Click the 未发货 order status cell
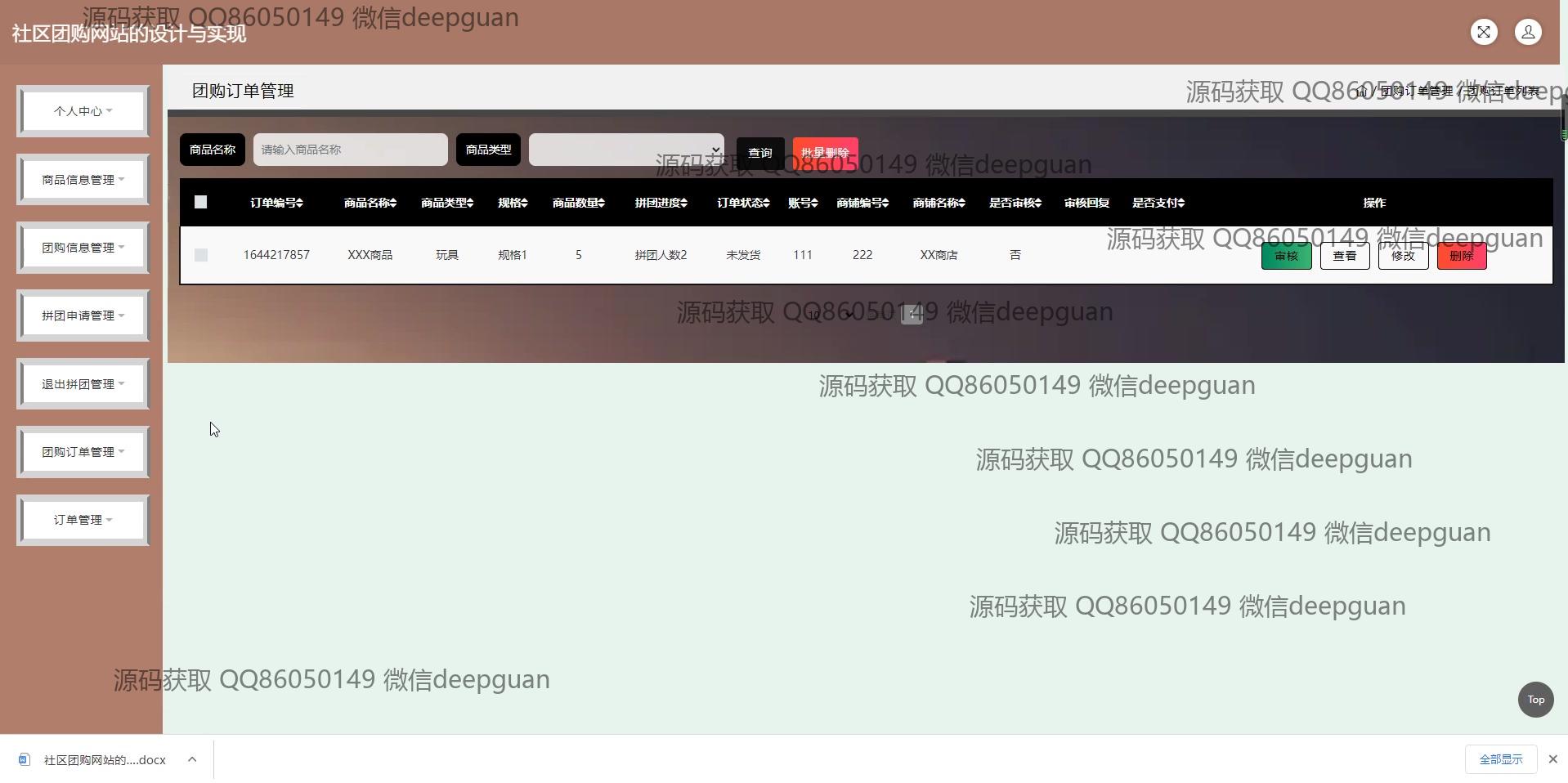The height and width of the screenshot is (783, 1568). click(x=743, y=255)
